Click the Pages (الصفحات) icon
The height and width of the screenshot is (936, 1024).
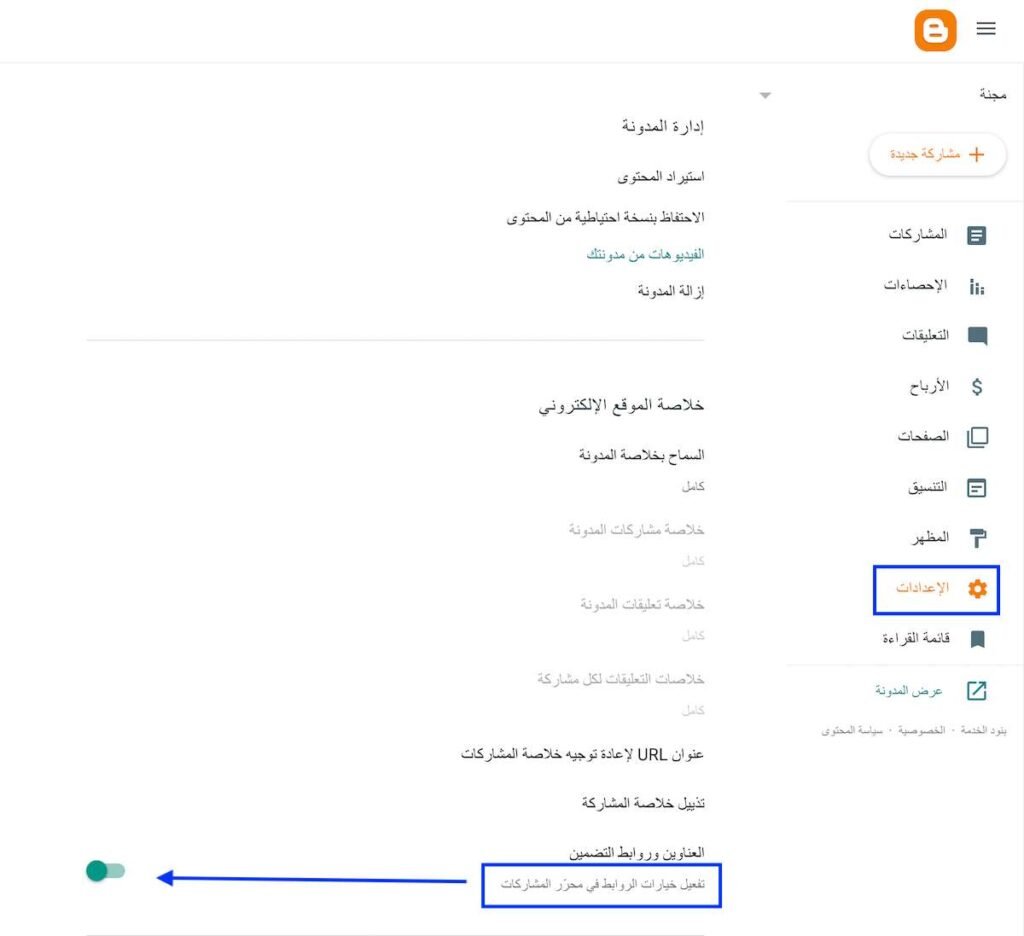[x=977, y=437]
